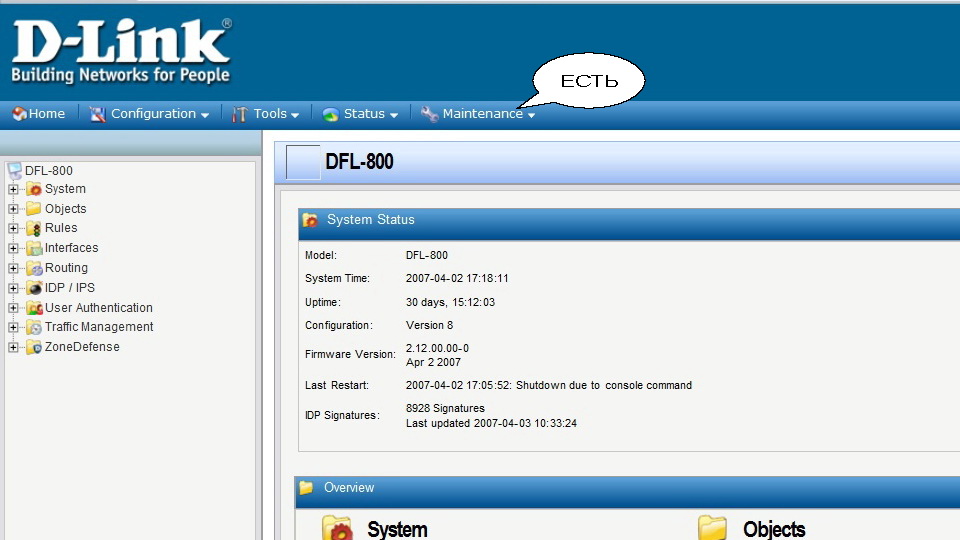The height and width of the screenshot is (540, 960).
Task: Select DFL-800 root in tree
Action: tap(48, 171)
